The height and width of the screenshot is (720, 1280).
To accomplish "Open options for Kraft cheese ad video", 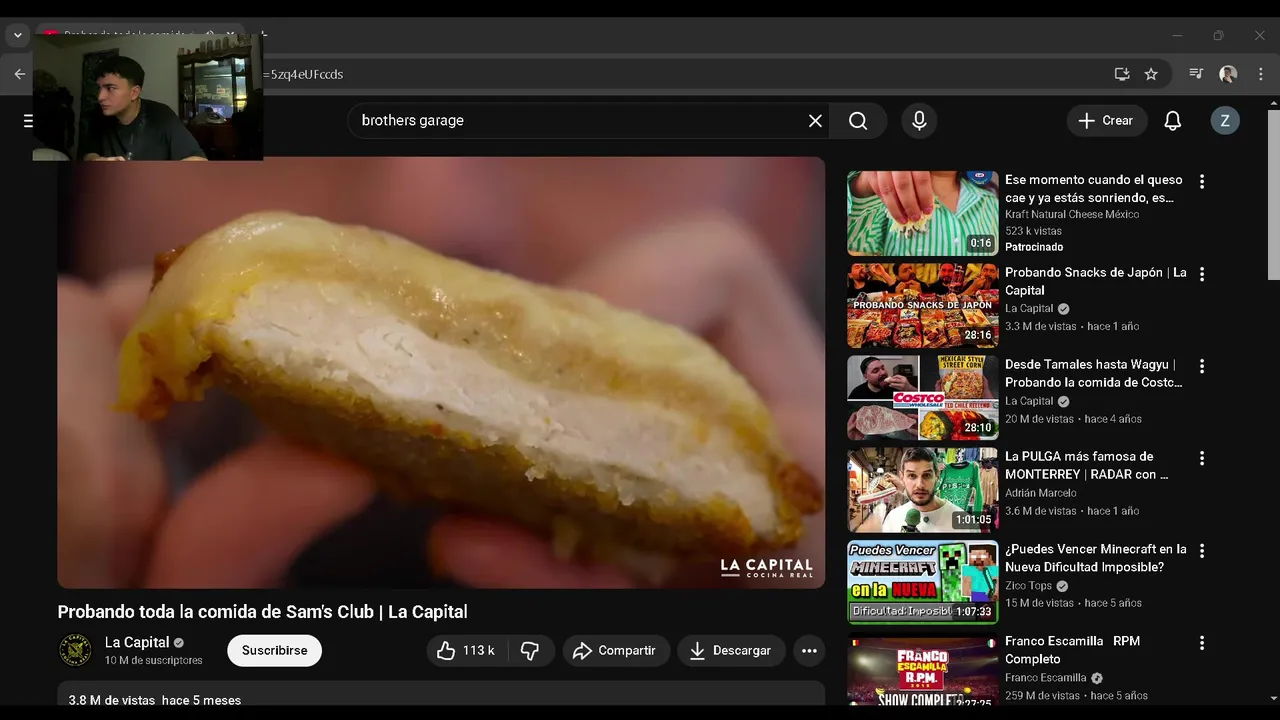I will click(1202, 182).
